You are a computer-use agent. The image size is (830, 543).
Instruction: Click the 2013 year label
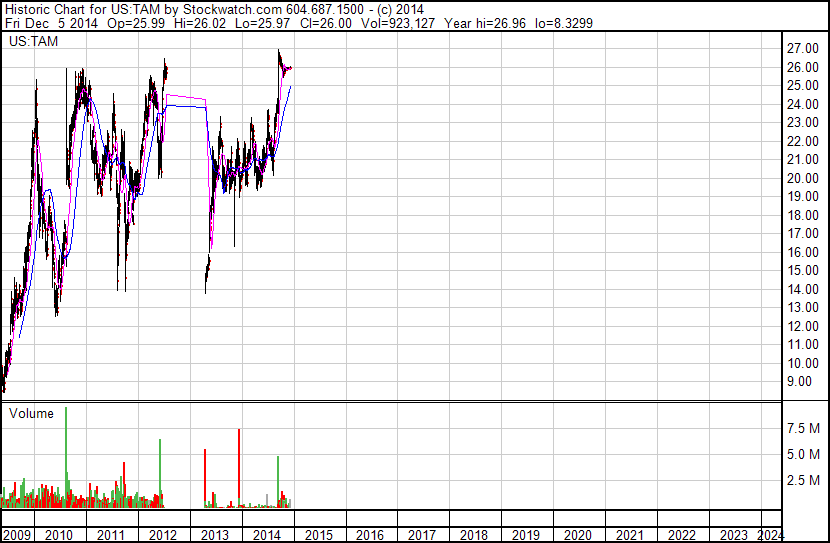(x=214, y=535)
